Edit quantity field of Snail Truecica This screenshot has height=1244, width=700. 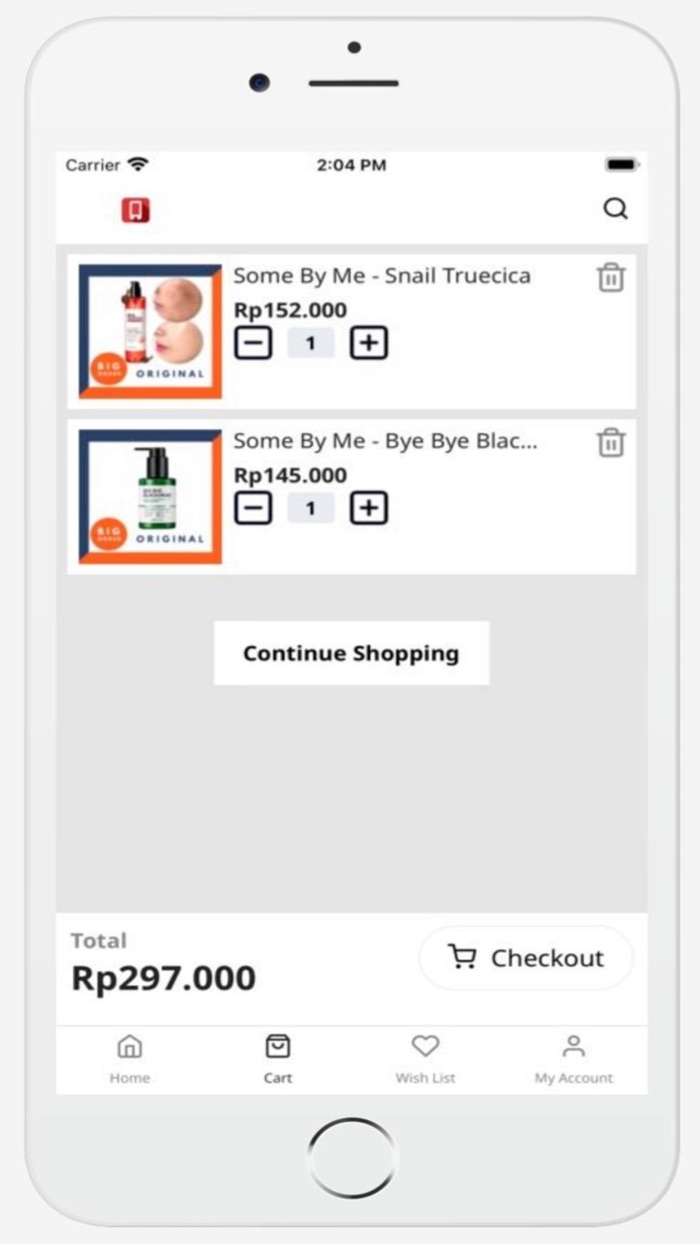[310, 344]
